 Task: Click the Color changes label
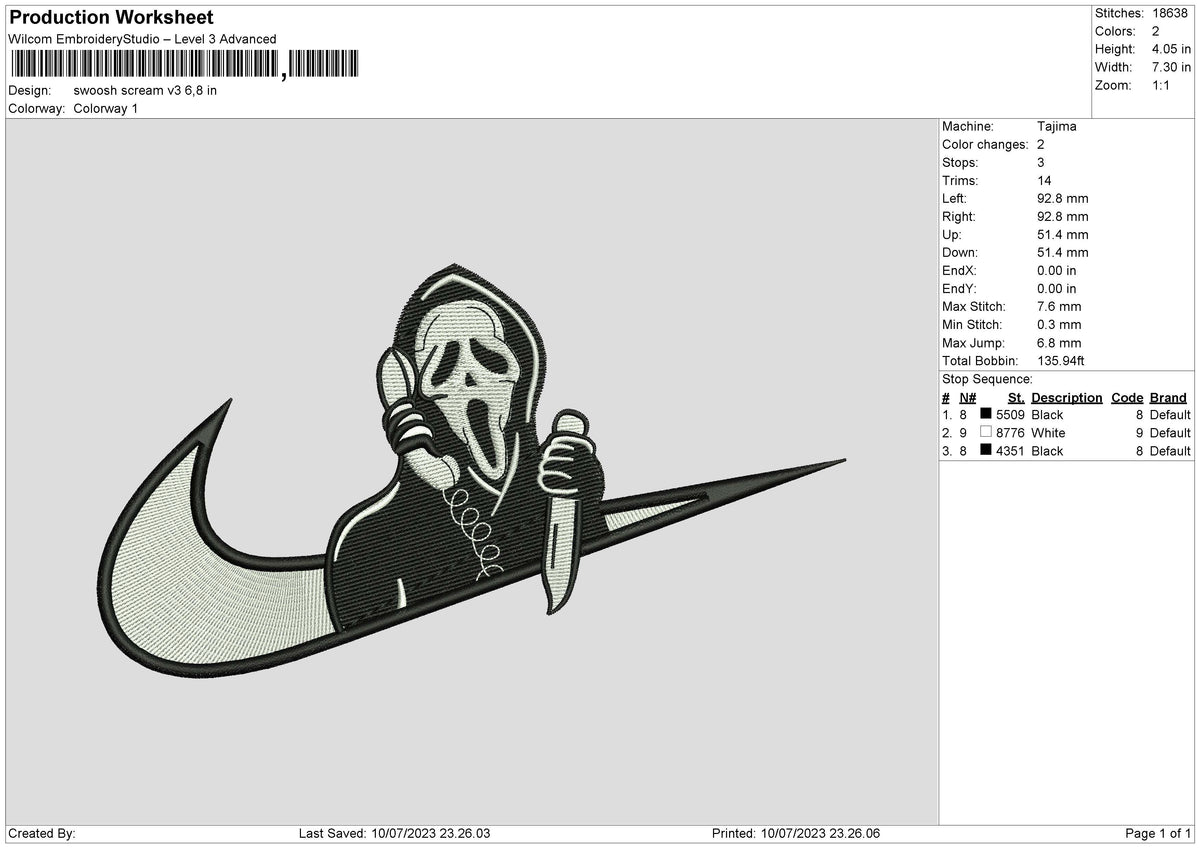point(985,145)
